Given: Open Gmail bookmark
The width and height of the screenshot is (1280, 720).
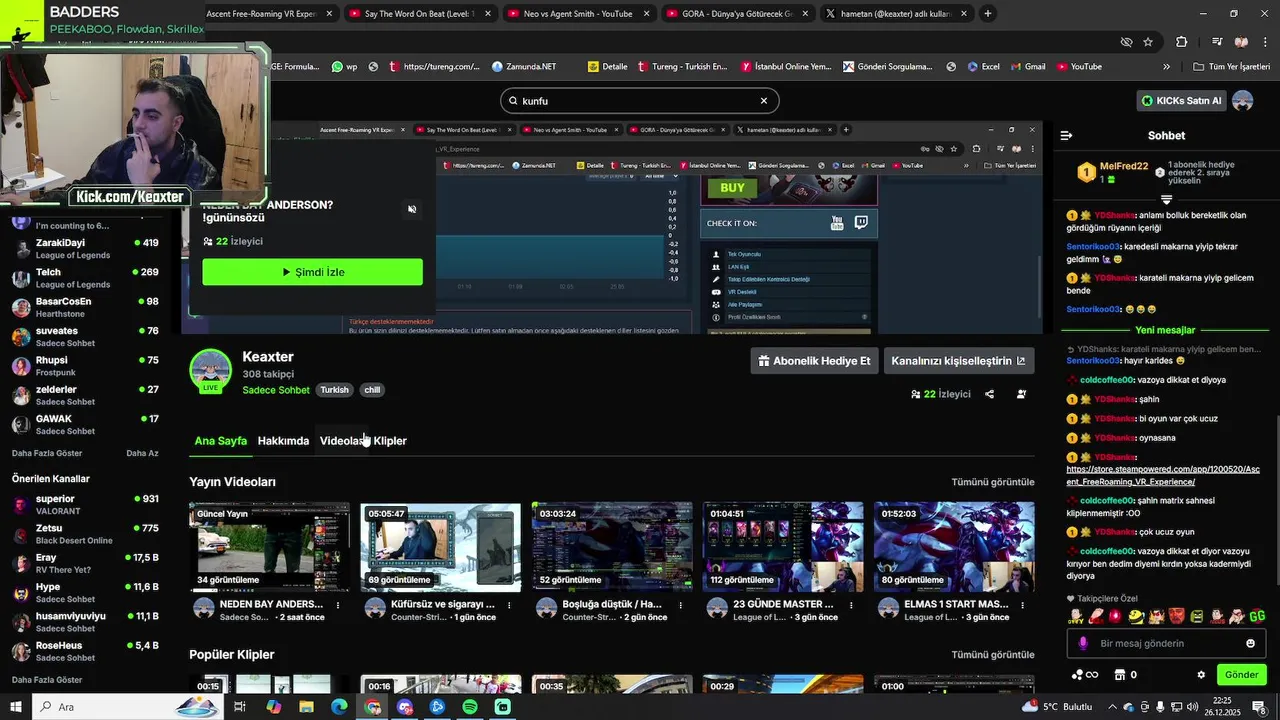Looking at the screenshot, I should pos(1027,67).
